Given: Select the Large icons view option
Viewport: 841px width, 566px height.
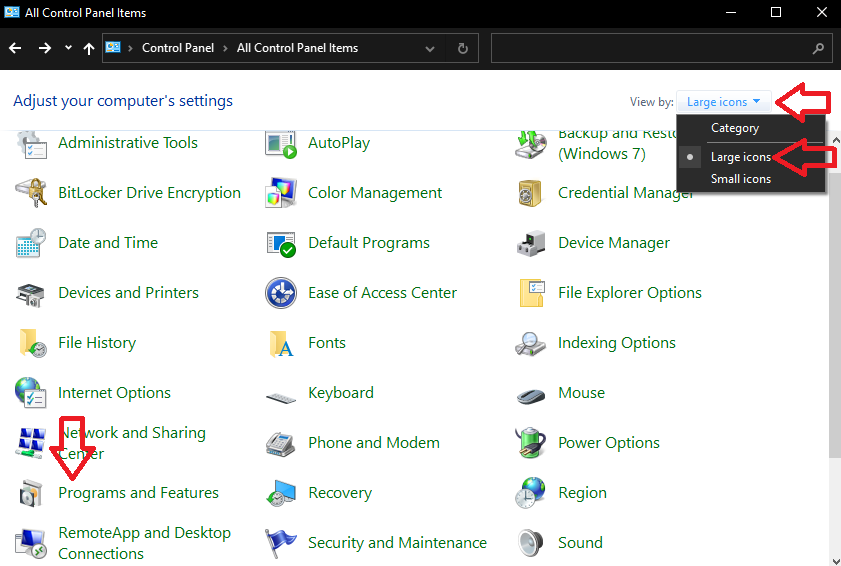Looking at the screenshot, I should pyautogui.click(x=740, y=157).
